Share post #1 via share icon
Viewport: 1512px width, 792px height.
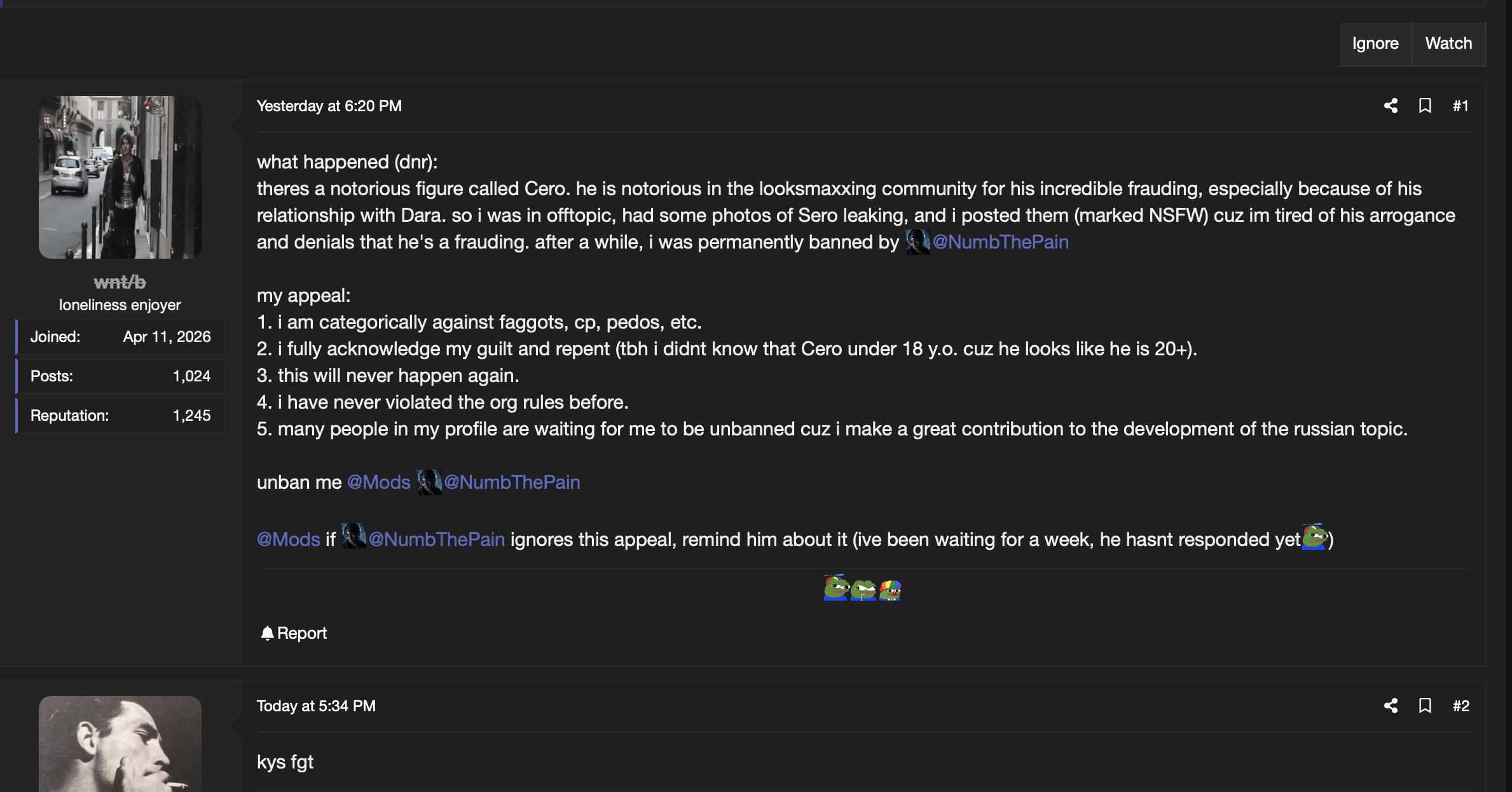[x=1391, y=106]
